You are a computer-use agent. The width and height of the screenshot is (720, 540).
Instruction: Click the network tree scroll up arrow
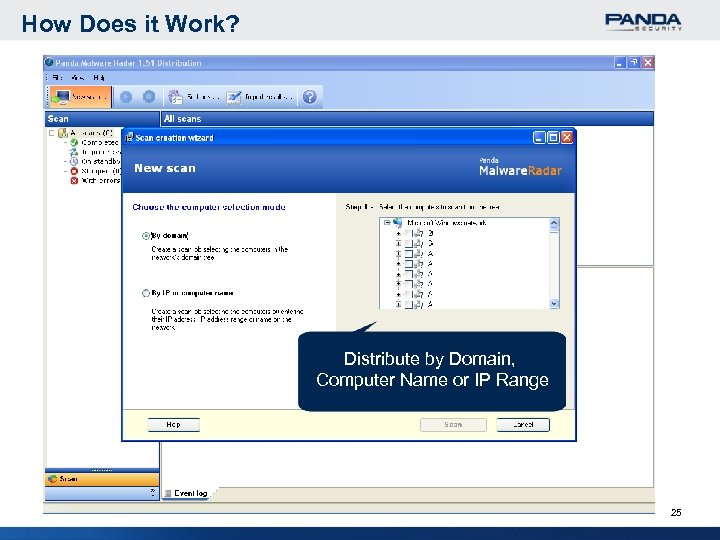554,223
